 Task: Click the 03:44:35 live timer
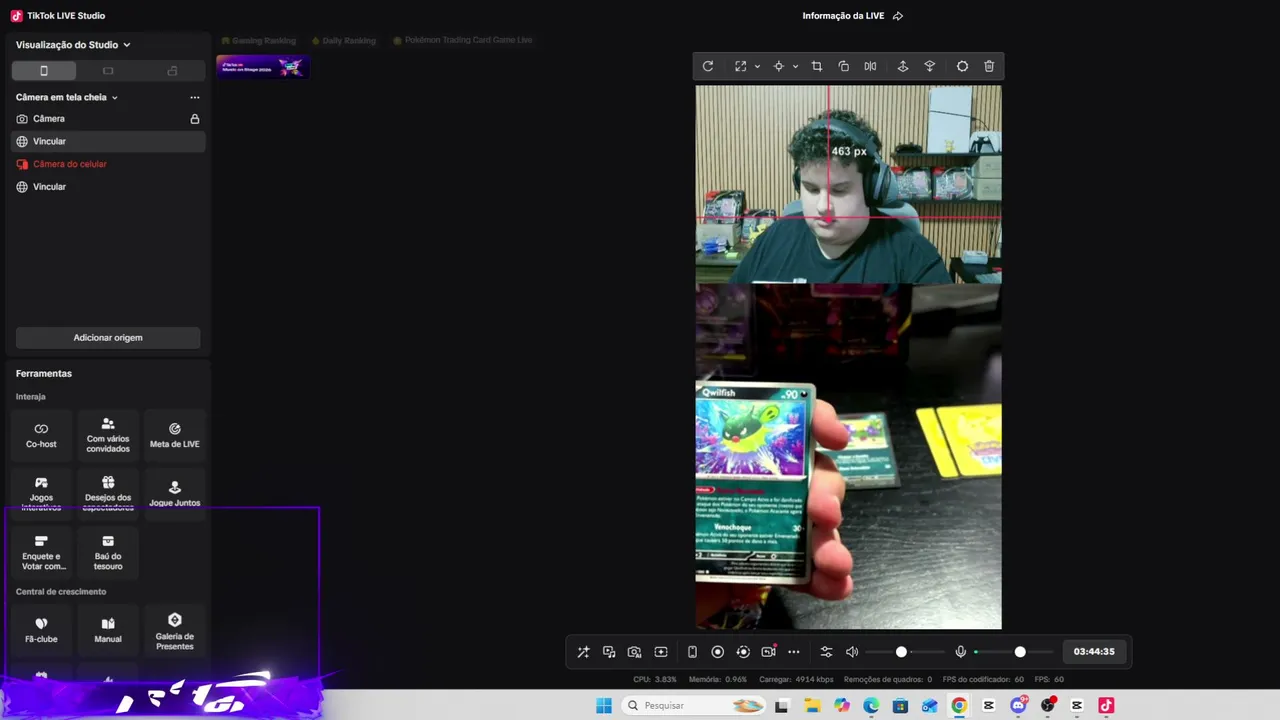(x=1094, y=652)
